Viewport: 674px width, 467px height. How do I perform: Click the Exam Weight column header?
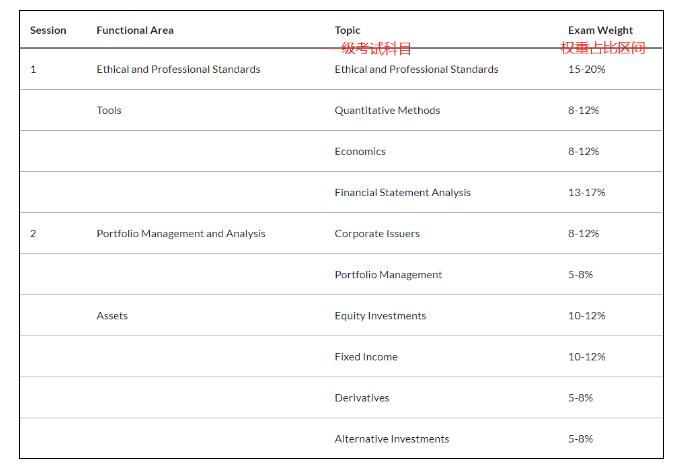[600, 30]
